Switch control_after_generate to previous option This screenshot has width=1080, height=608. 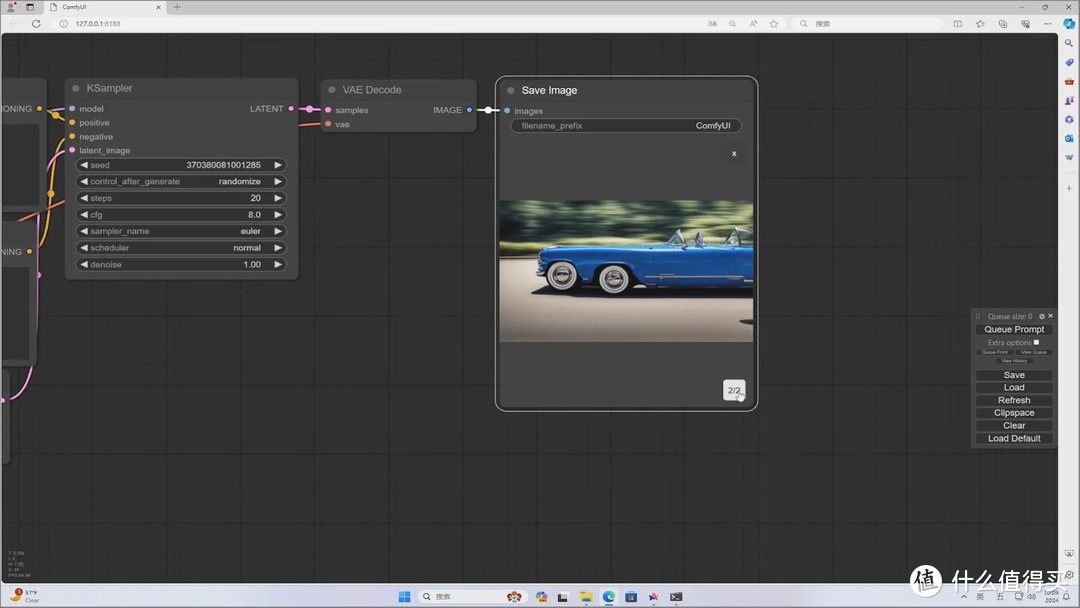[x=84, y=182]
